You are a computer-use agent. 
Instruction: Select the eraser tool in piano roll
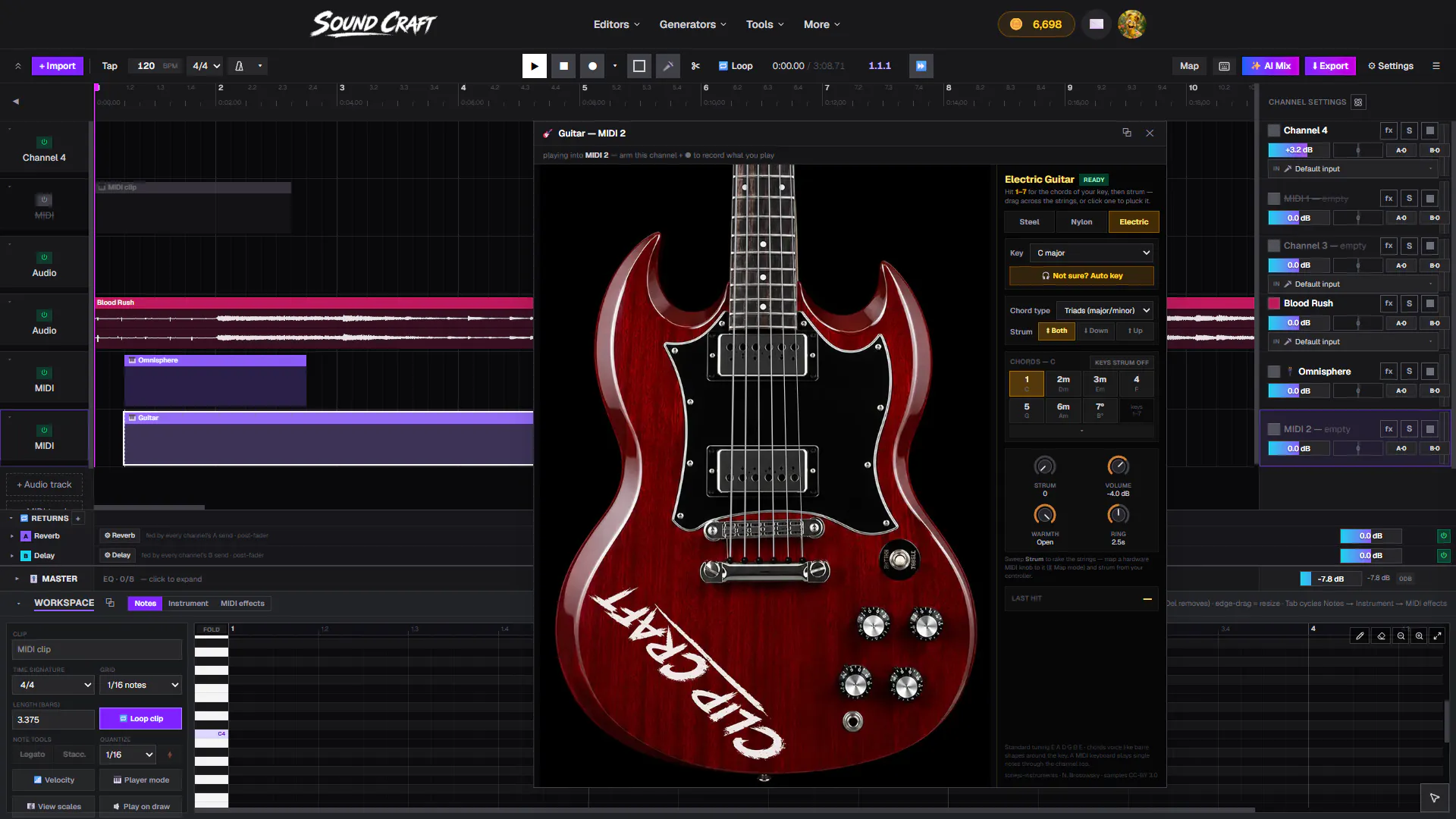[x=1381, y=635]
